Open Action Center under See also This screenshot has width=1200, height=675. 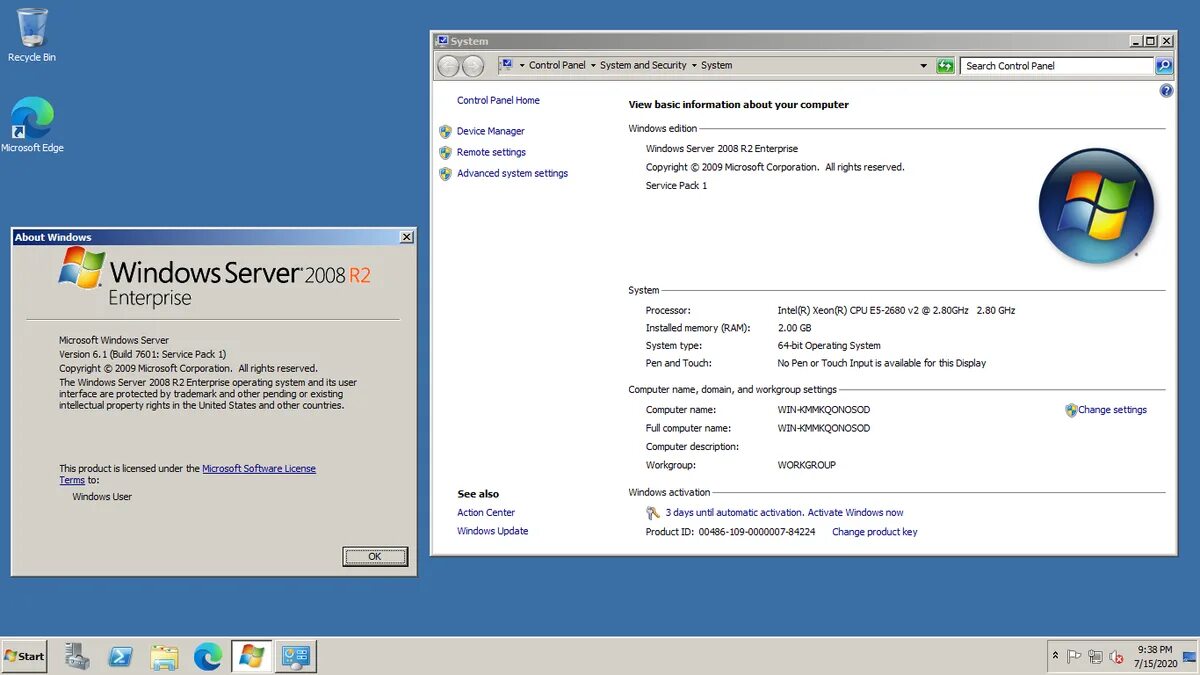(486, 513)
